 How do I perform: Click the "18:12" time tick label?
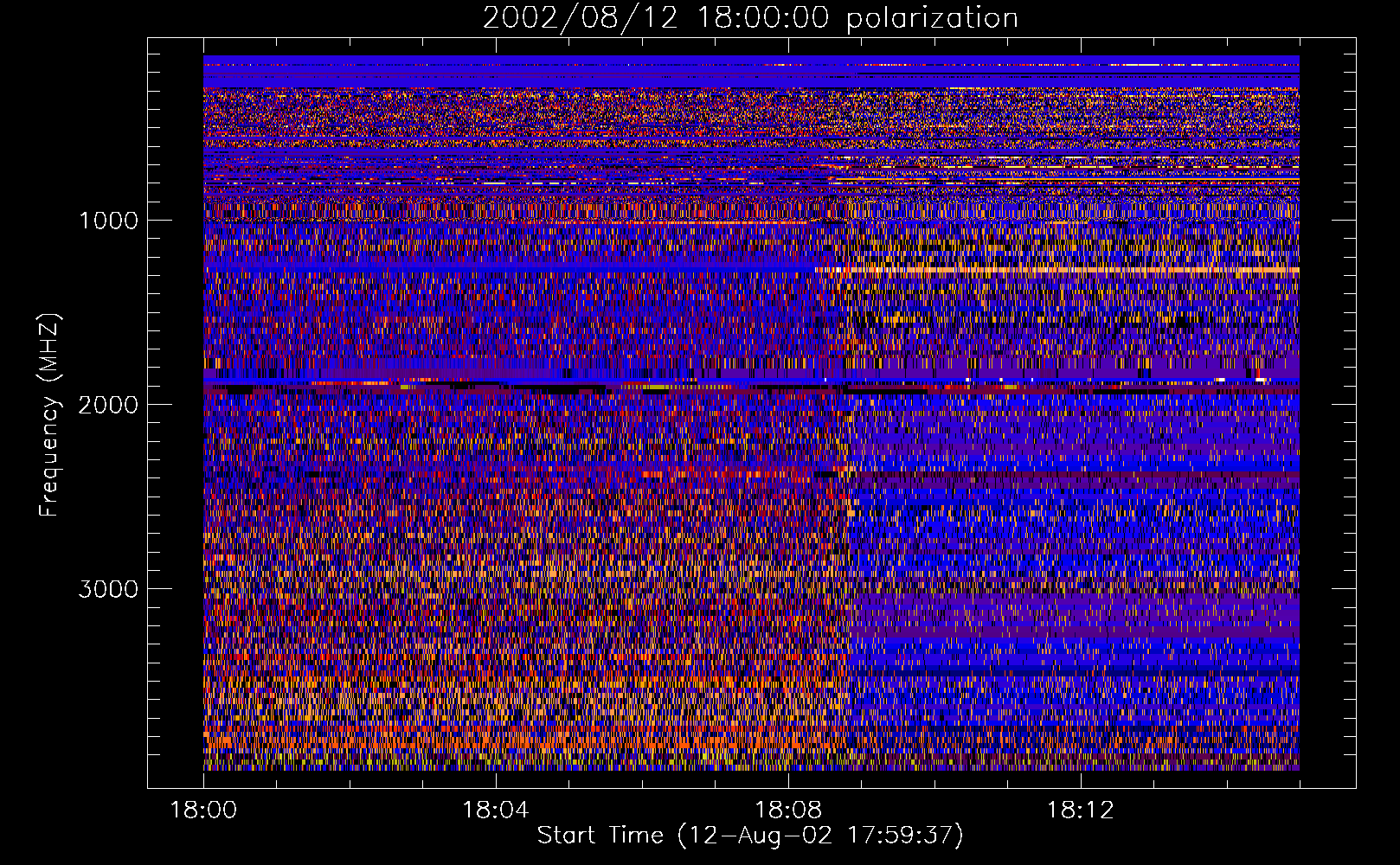(1080, 811)
